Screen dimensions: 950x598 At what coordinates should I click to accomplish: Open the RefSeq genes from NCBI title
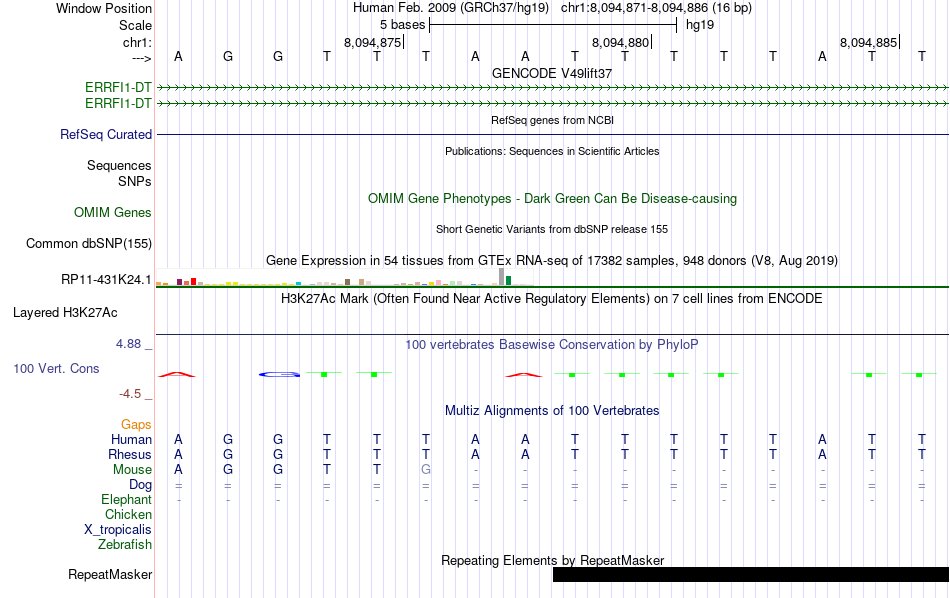tap(552, 120)
